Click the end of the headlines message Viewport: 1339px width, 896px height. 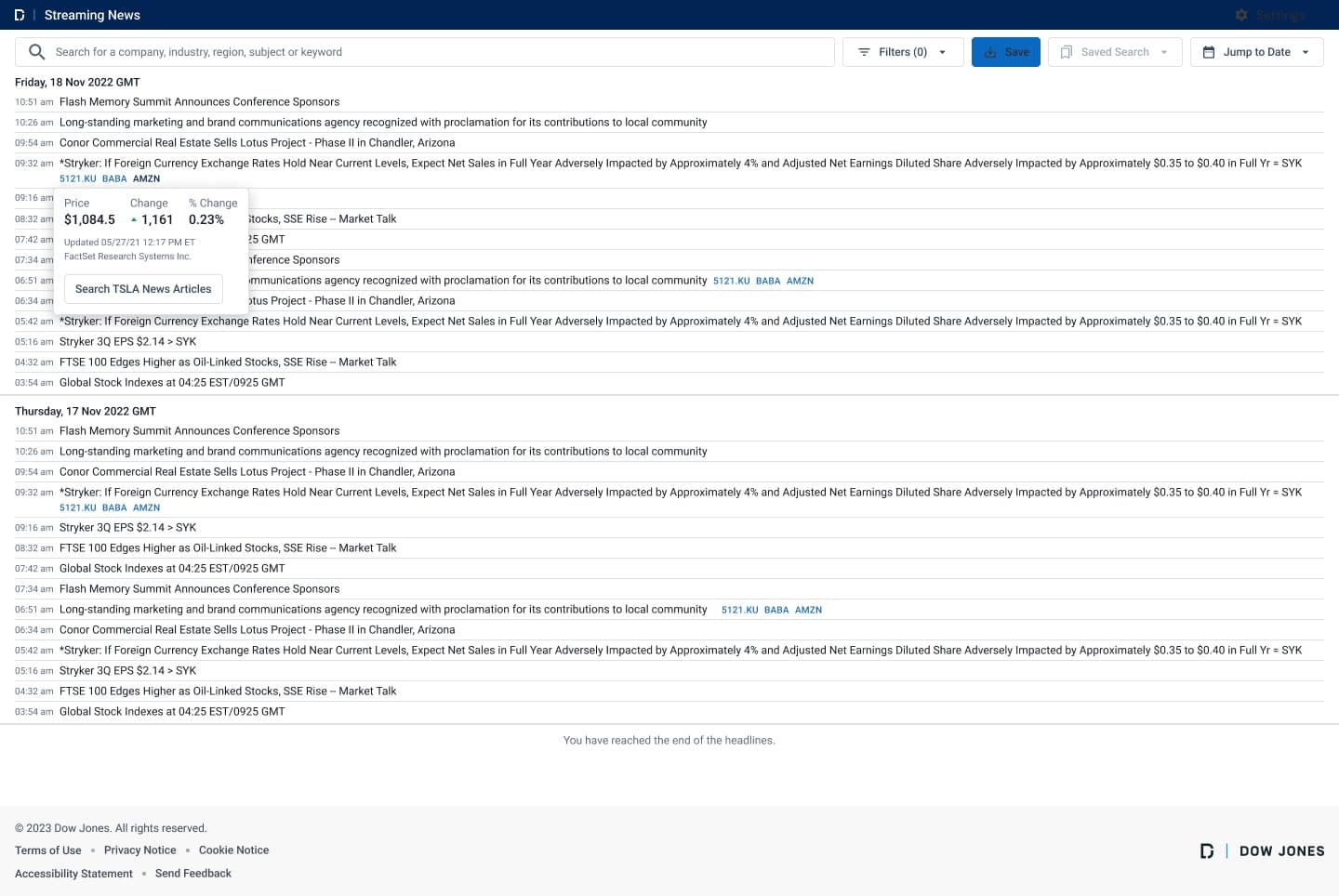tap(669, 741)
